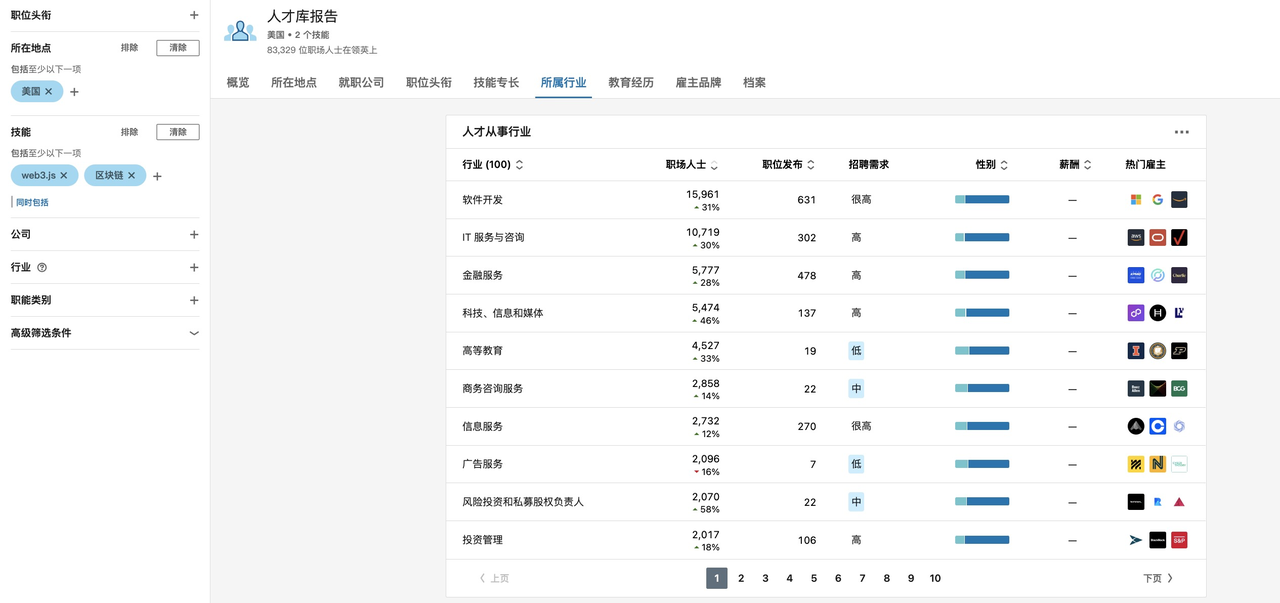Click the Purdue logo in 高等教育 row

tap(1179, 351)
